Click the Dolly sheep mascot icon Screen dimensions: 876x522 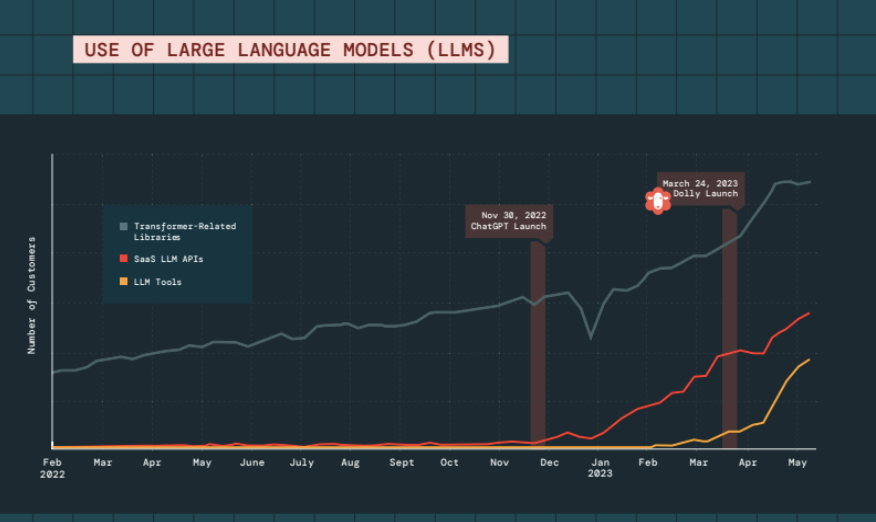pos(658,201)
